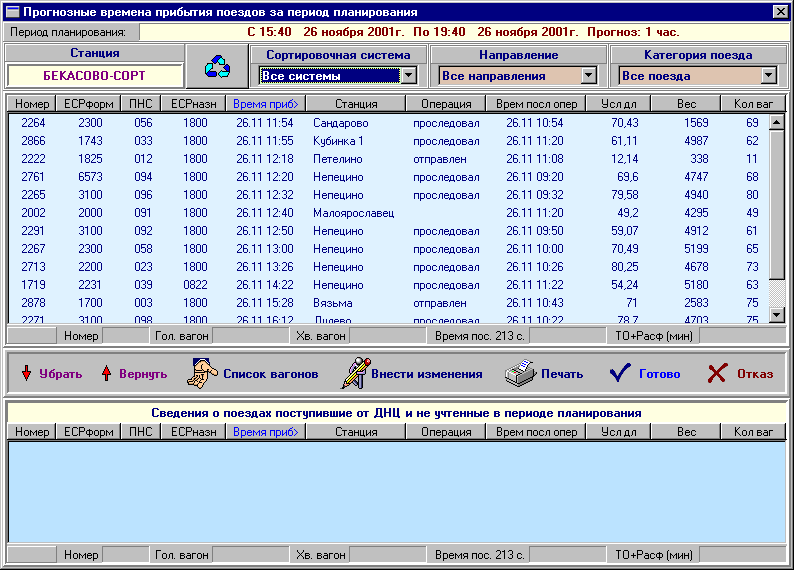Viewport: 794px width, 570px height.
Task: Click arrival time '26.11 14:22'
Action: [265, 285]
